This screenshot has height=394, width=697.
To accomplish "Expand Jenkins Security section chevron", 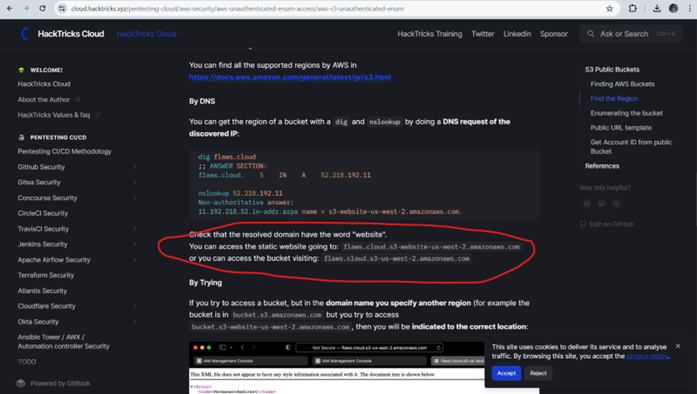I will (134, 244).
